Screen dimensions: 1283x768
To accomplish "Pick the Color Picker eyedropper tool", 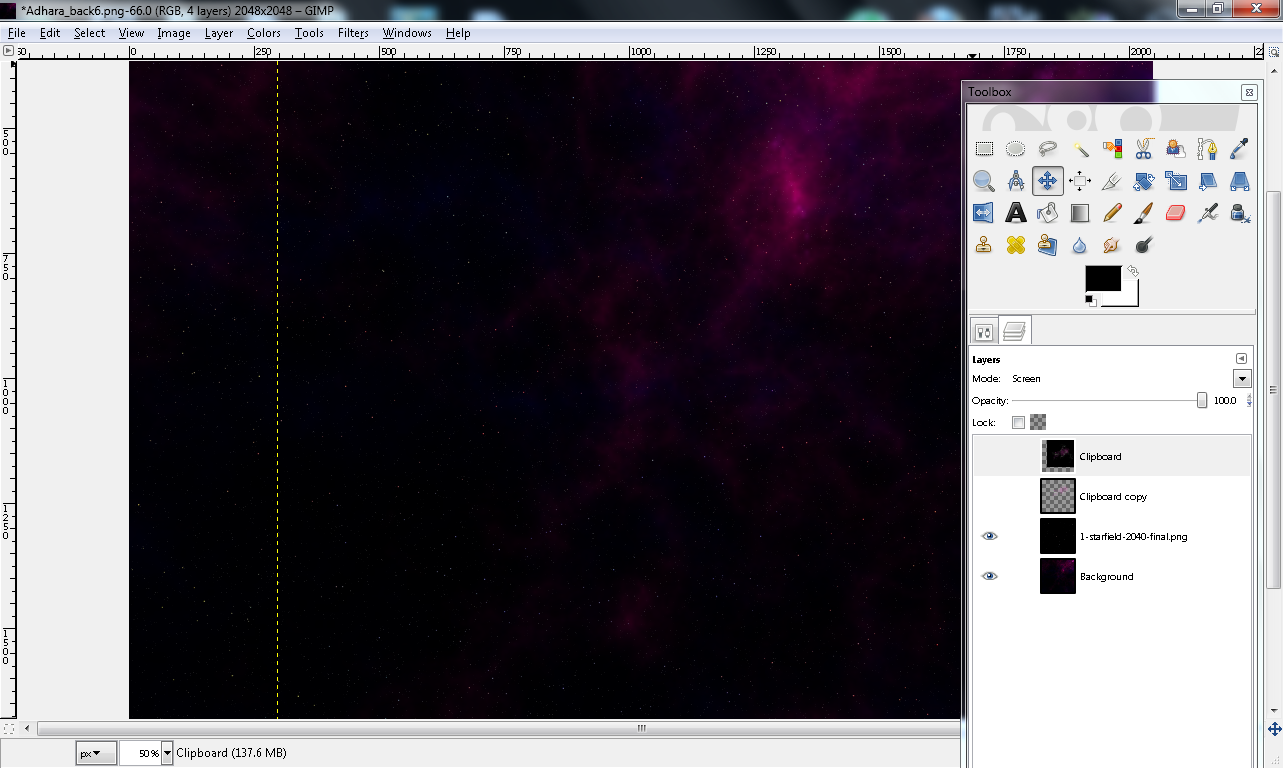I will click(x=1240, y=149).
